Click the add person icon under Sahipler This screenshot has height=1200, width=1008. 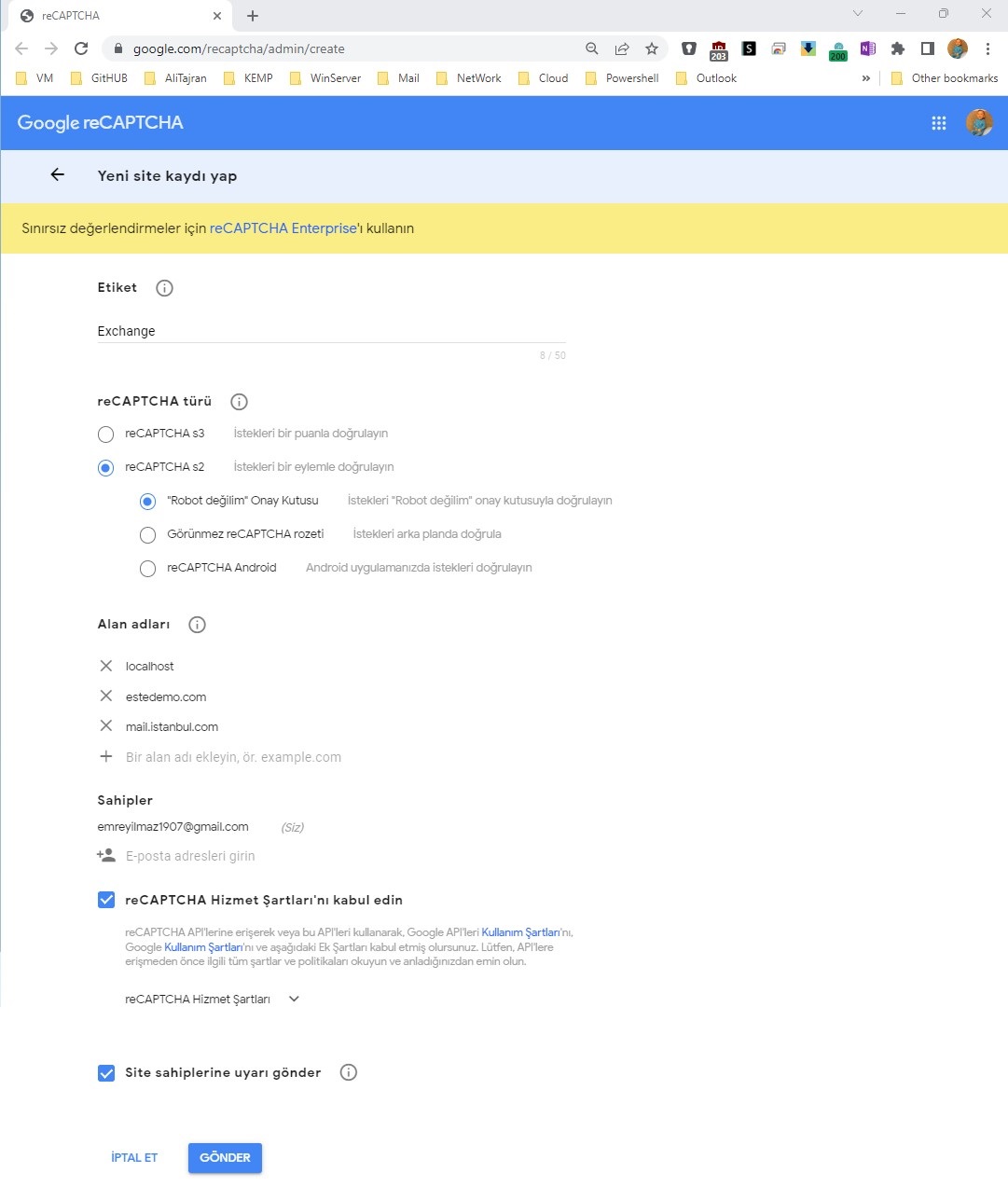[106, 855]
